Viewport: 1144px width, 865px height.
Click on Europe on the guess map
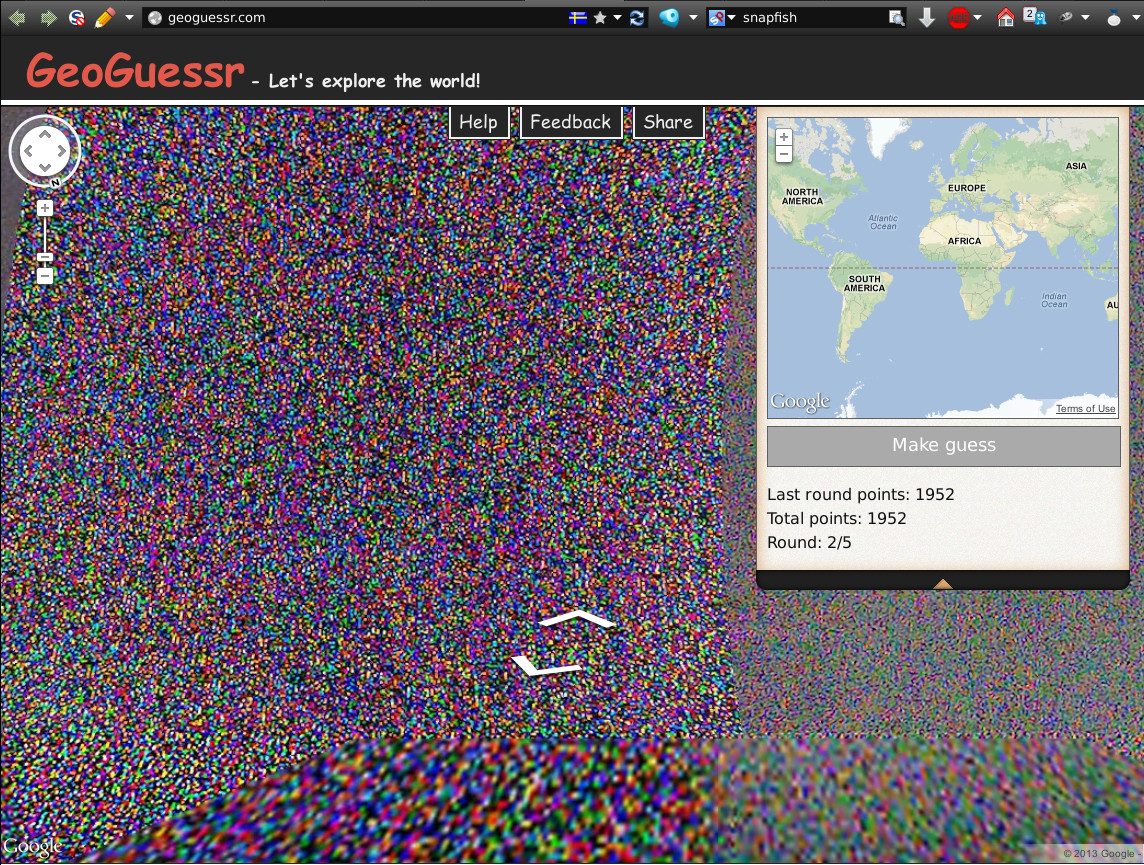[967, 188]
